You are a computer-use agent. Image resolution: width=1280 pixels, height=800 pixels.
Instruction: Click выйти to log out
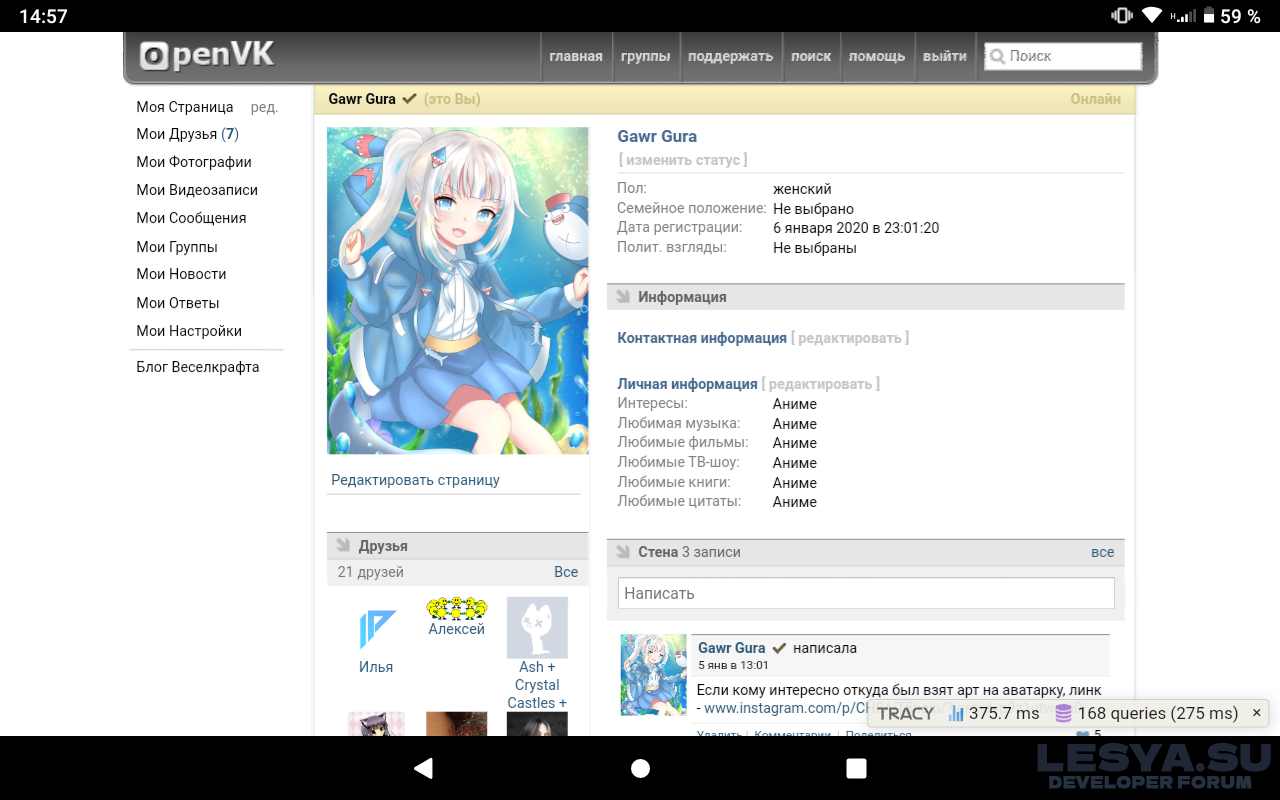click(944, 56)
